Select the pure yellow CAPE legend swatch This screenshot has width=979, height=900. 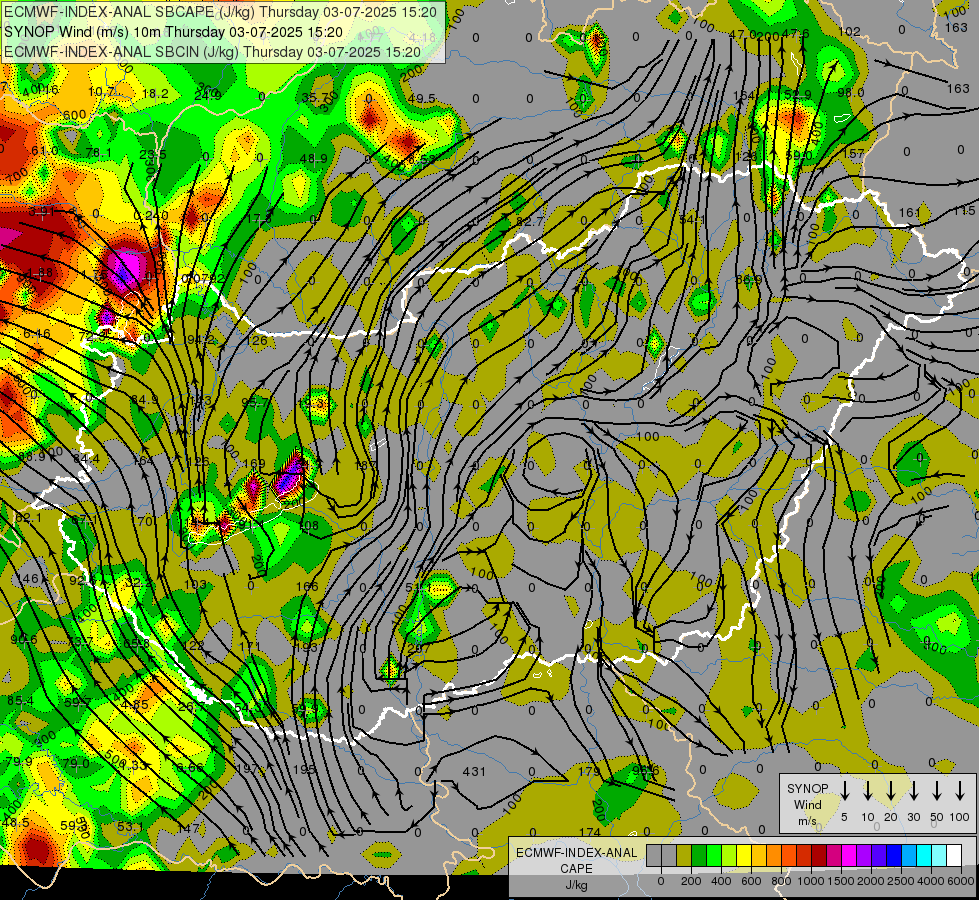[x=744, y=856]
